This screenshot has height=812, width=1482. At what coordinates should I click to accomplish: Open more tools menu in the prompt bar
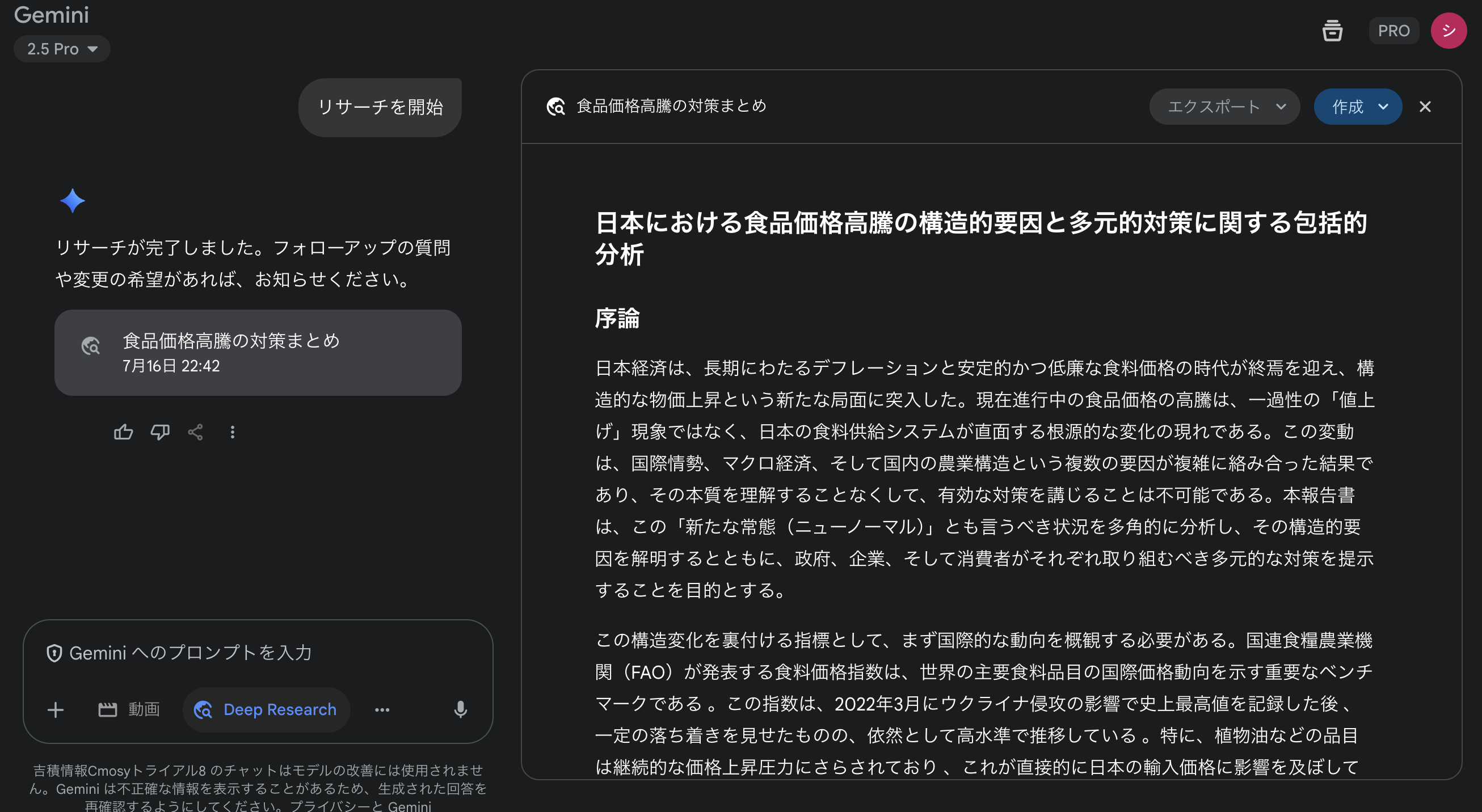click(x=381, y=709)
